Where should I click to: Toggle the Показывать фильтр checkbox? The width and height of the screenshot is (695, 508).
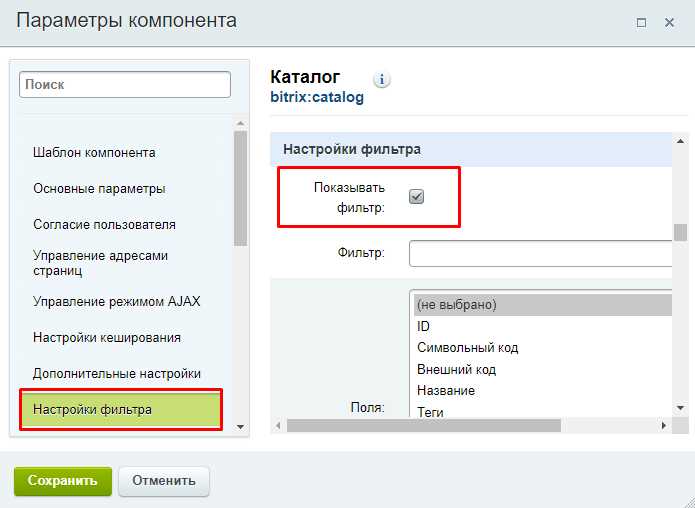click(x=416, y=196)
